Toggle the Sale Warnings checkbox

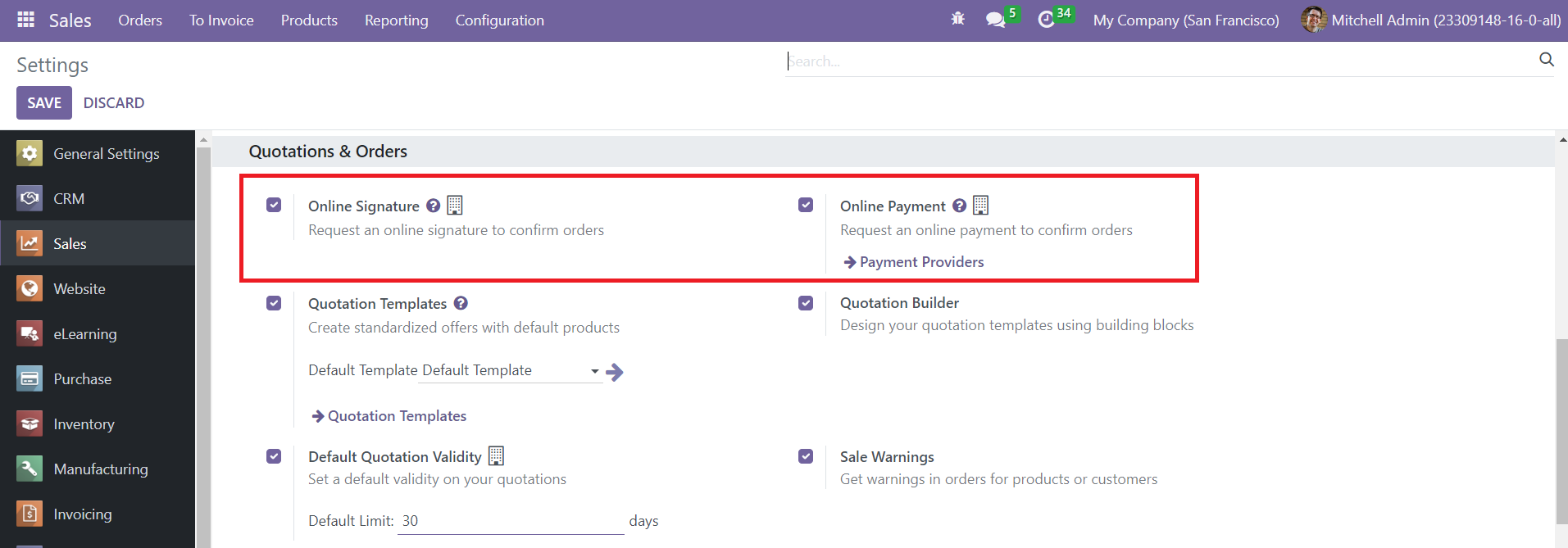click(x=806, y=456)
